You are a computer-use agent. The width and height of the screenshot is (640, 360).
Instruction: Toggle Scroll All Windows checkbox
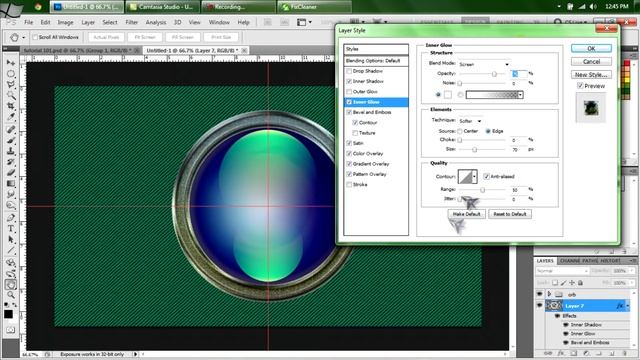[x=35, y=37]
